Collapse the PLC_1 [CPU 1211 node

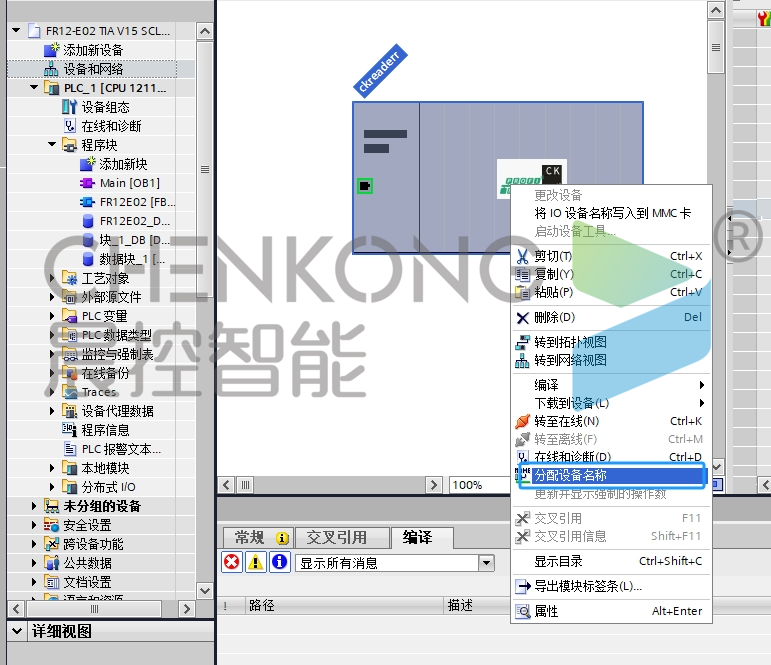[x=34, y=88]
